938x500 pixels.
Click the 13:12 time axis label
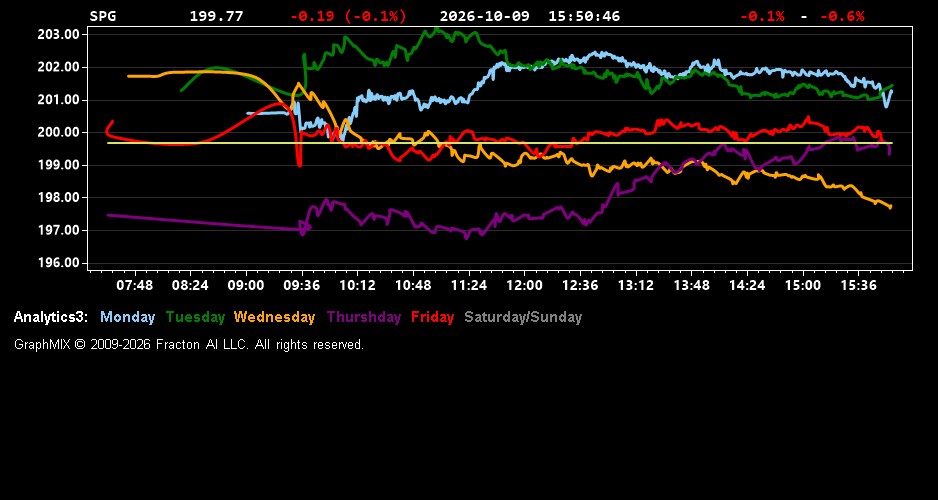coord(635,285)
